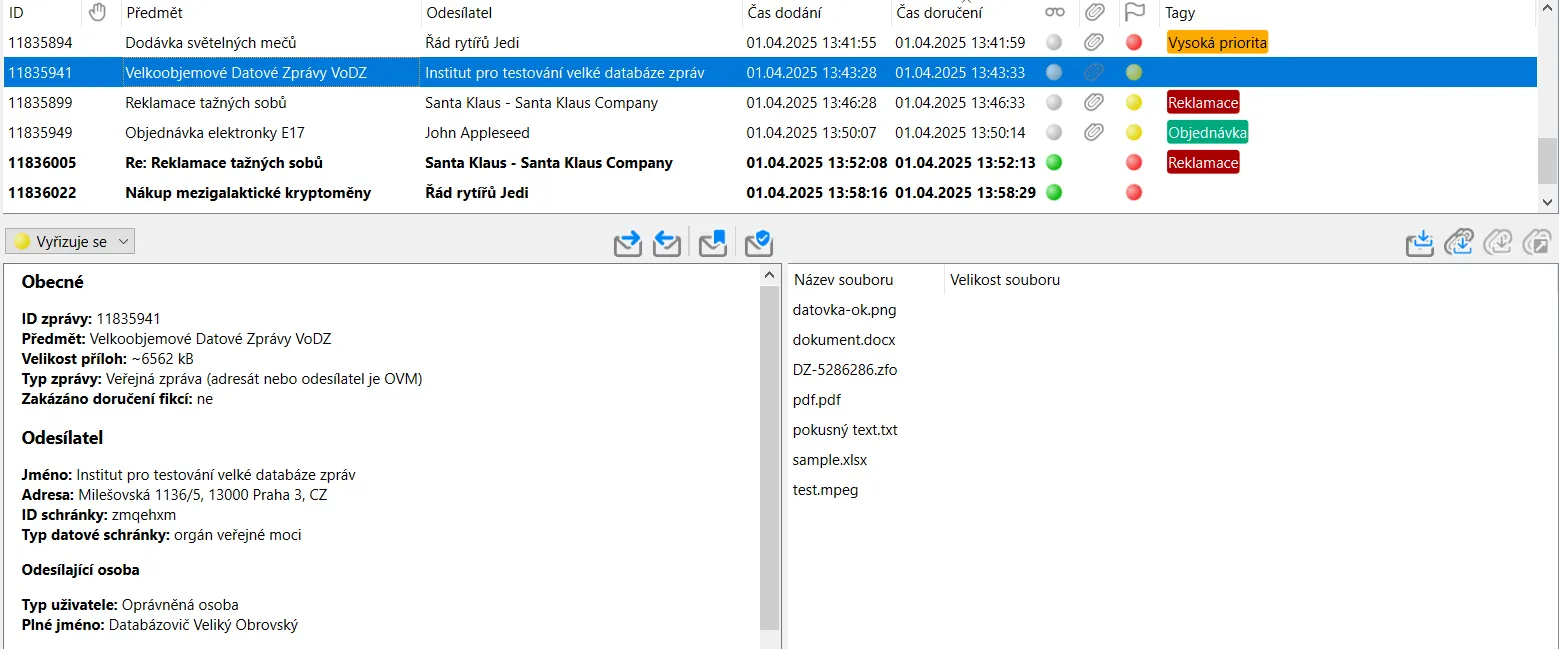Click message list scrollbar down arrow

[1548, 202]
